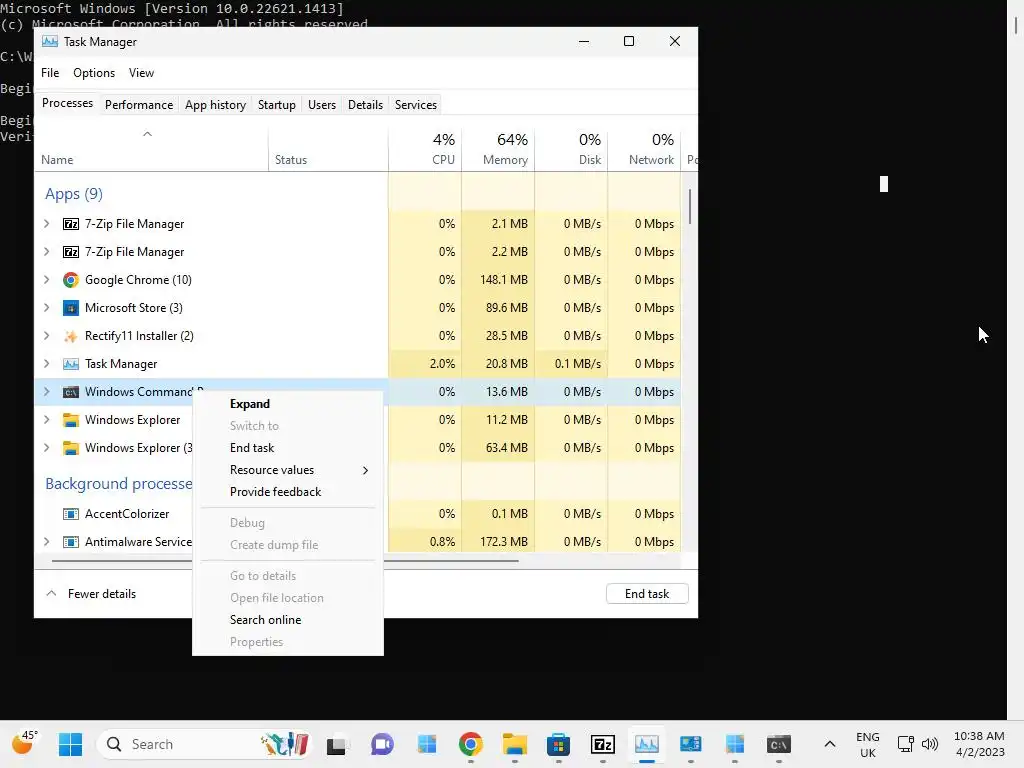Viewport: 1024px width, 768px height.
Task: Switch to the Startup tab
Action: [x=277, y=105]
